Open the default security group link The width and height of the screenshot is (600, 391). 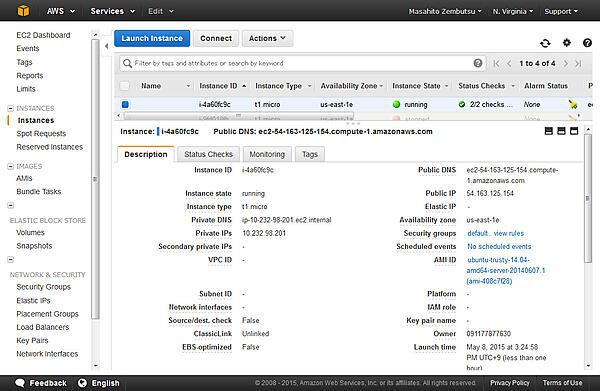coord(478,233)
